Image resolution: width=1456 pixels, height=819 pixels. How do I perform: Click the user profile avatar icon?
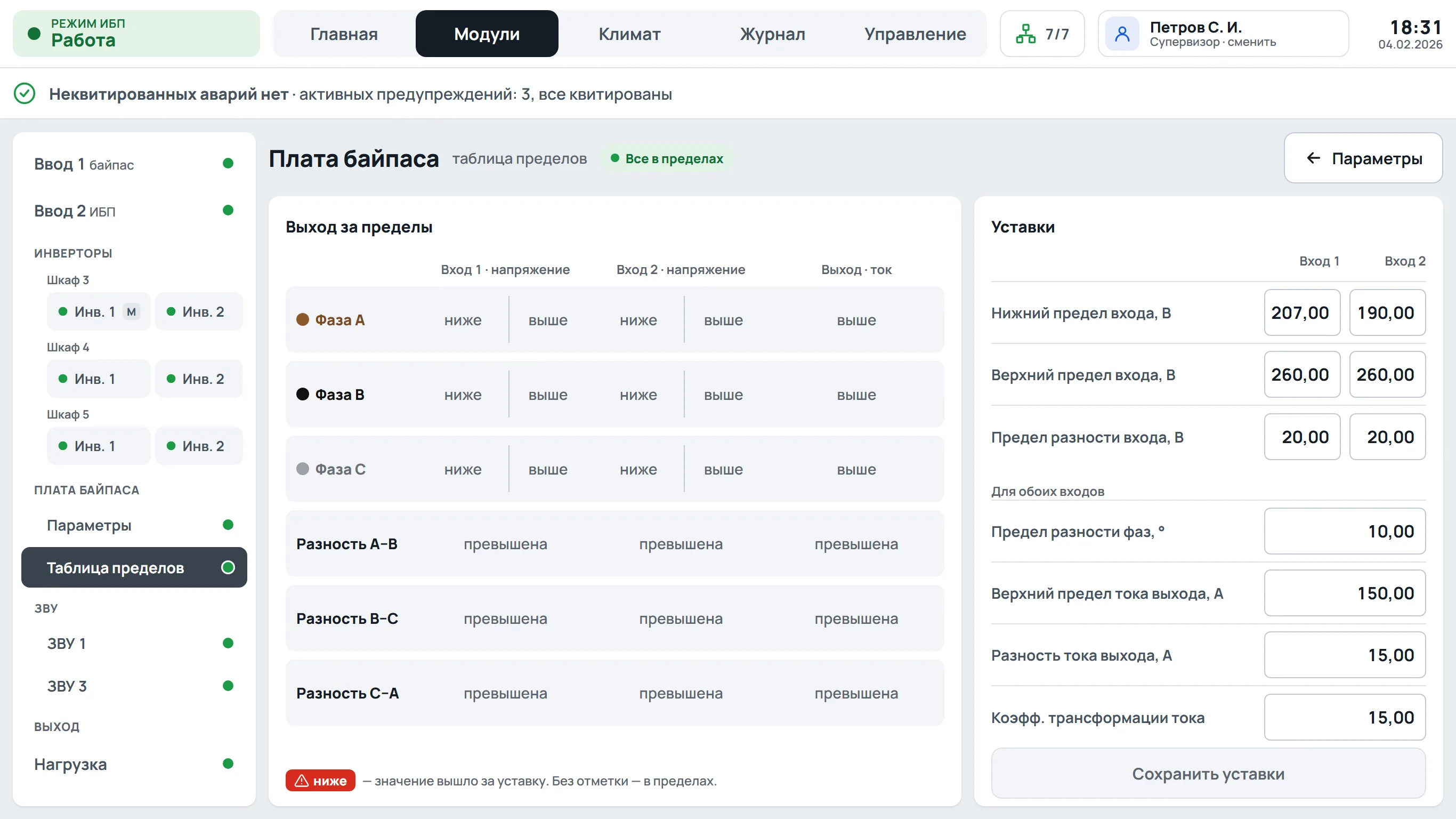pyautogui.click(x=1122, y=34)
